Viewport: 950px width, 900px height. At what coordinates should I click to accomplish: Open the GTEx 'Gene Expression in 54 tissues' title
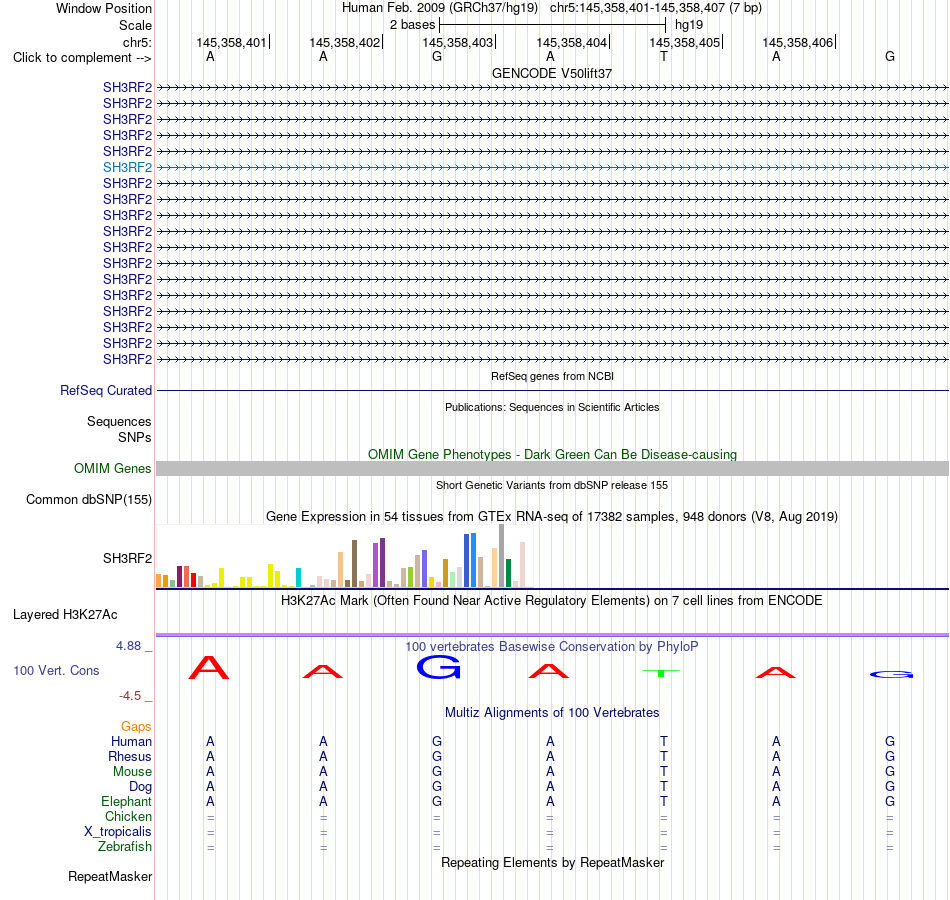(552, 516)
